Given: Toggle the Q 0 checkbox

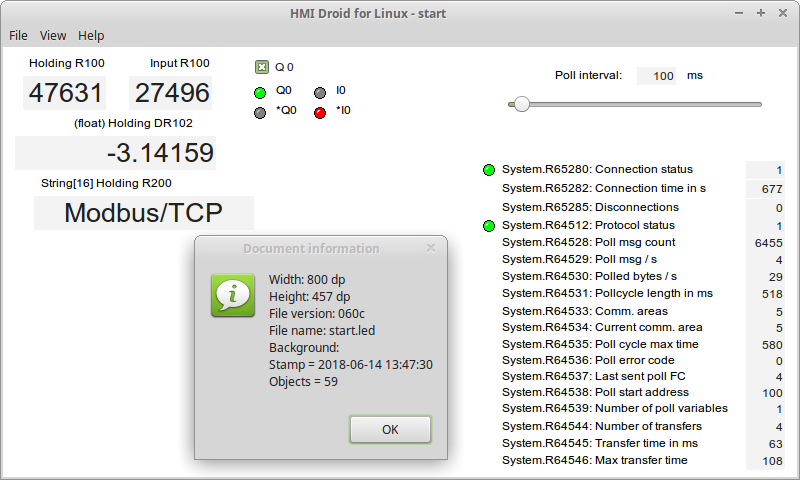Looking at the screenshot, I should [262, 67].
